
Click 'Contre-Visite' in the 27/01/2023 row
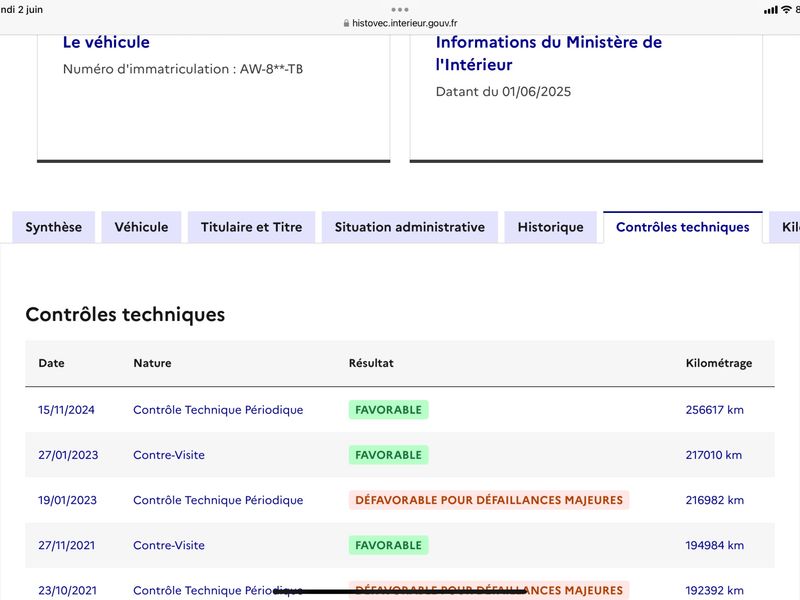[169, 455]
